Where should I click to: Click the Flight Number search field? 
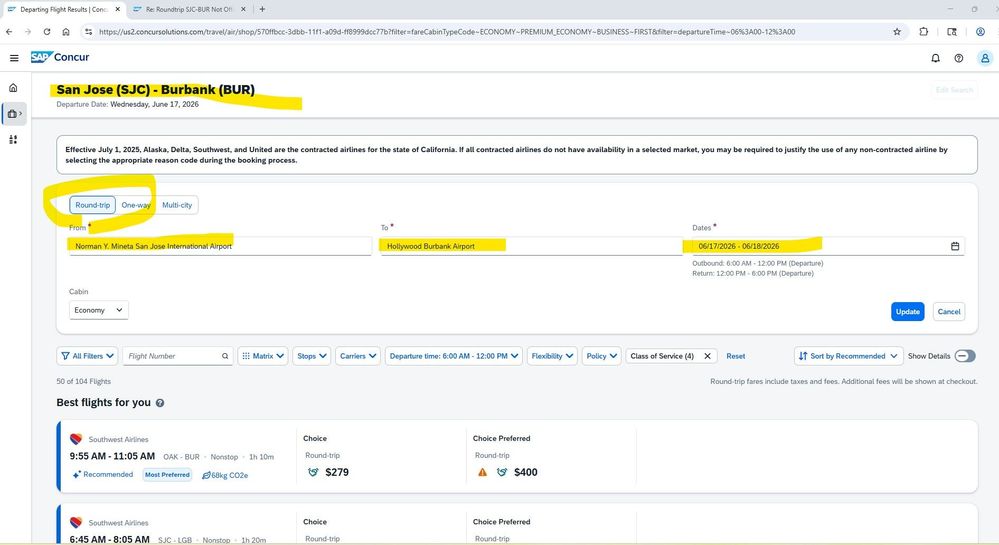tap(178, 356)
